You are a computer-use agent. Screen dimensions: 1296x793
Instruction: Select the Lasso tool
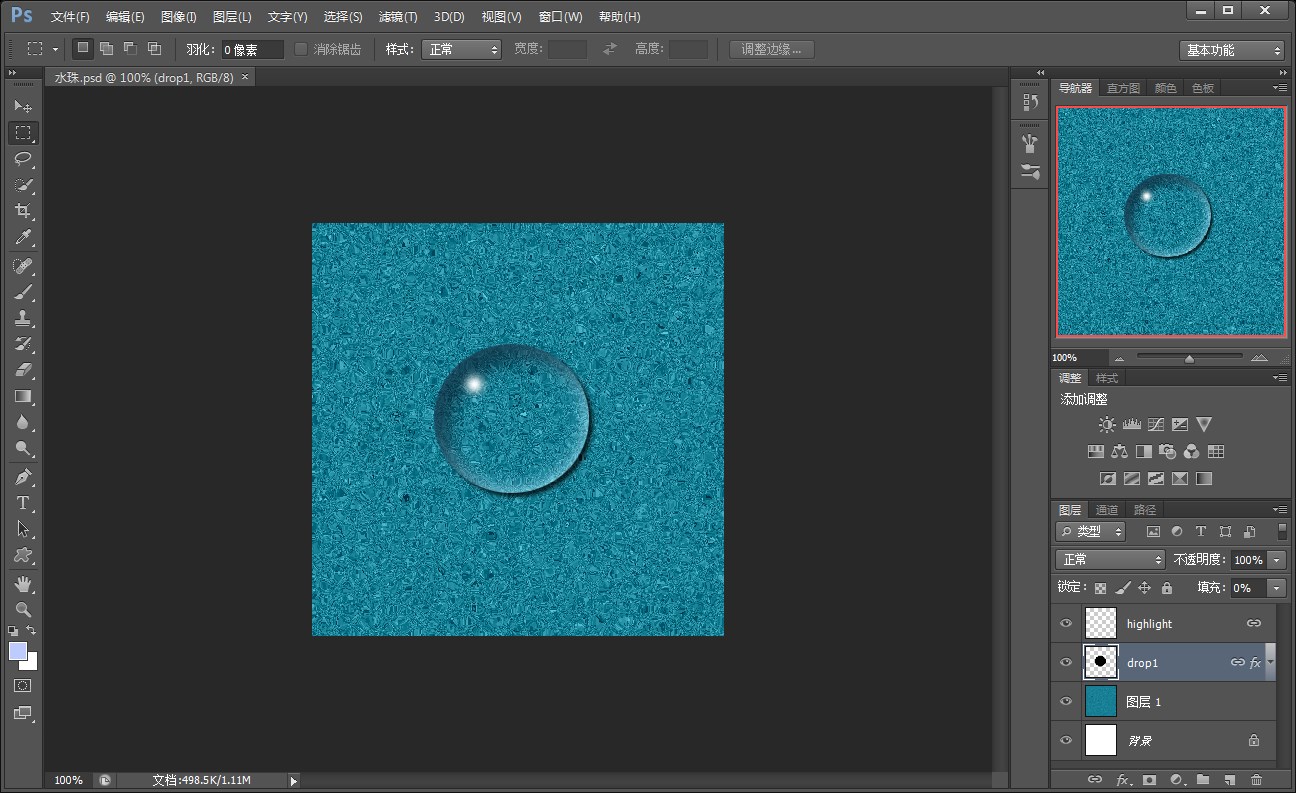pos(23,159)
